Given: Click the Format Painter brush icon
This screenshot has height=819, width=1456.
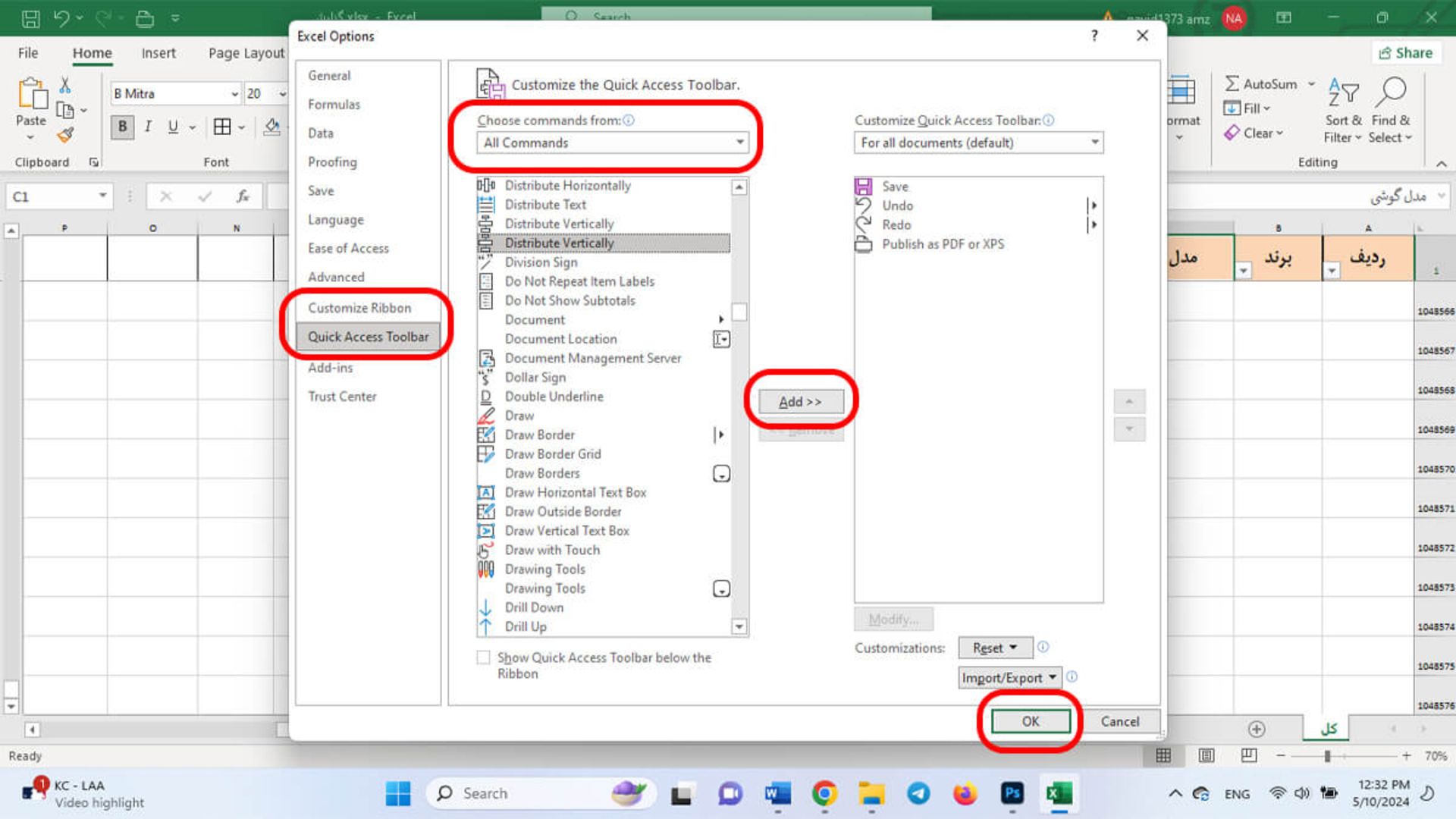Looking at the screenshot, I should pos(65,135).
